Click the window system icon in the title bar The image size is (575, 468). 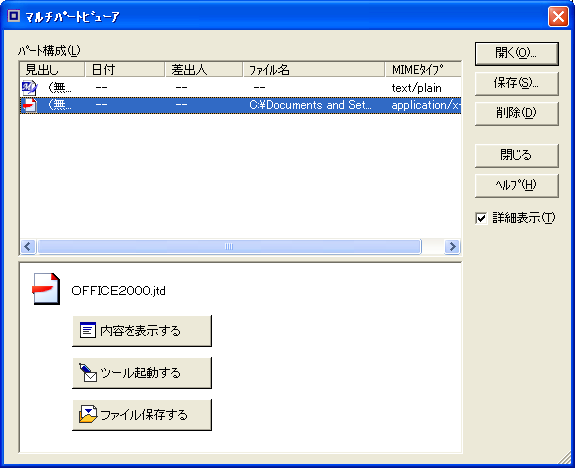point(14,16)
